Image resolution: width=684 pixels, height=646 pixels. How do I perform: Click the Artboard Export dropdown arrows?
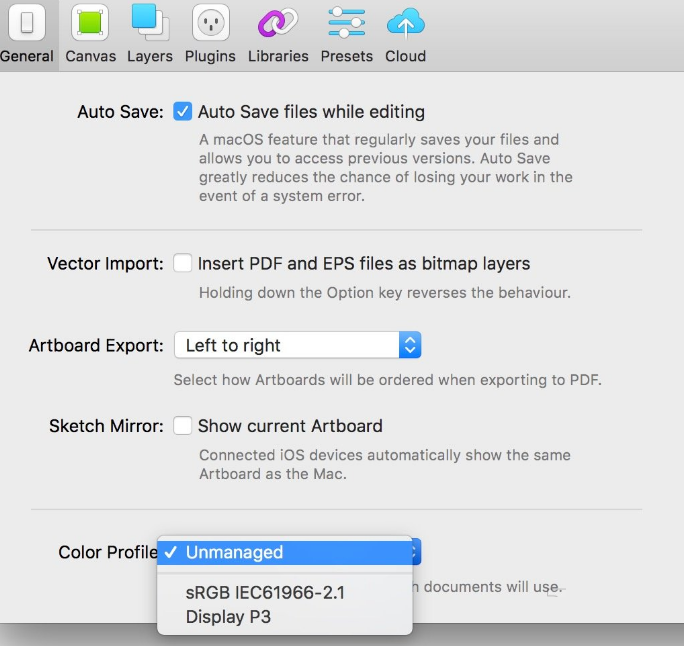click(x=410, y=346)
